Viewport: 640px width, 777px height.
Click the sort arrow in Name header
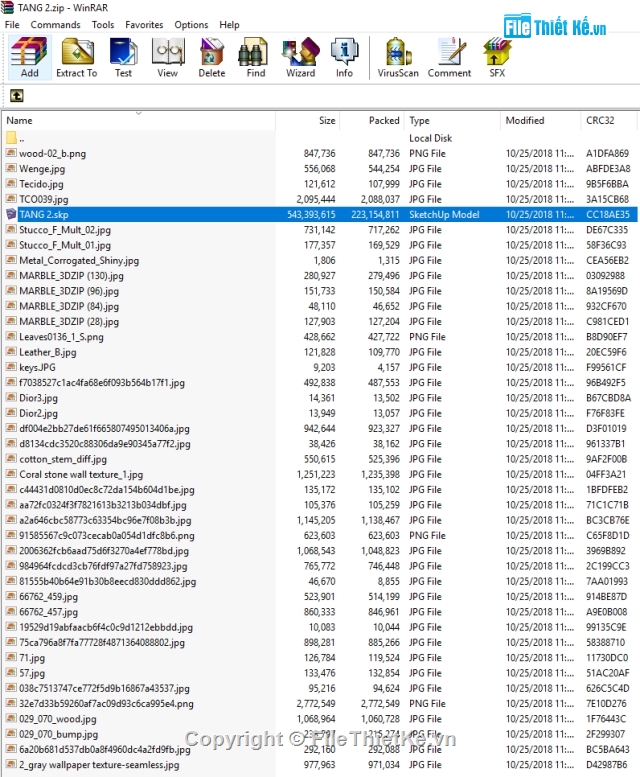coord(139,114)
